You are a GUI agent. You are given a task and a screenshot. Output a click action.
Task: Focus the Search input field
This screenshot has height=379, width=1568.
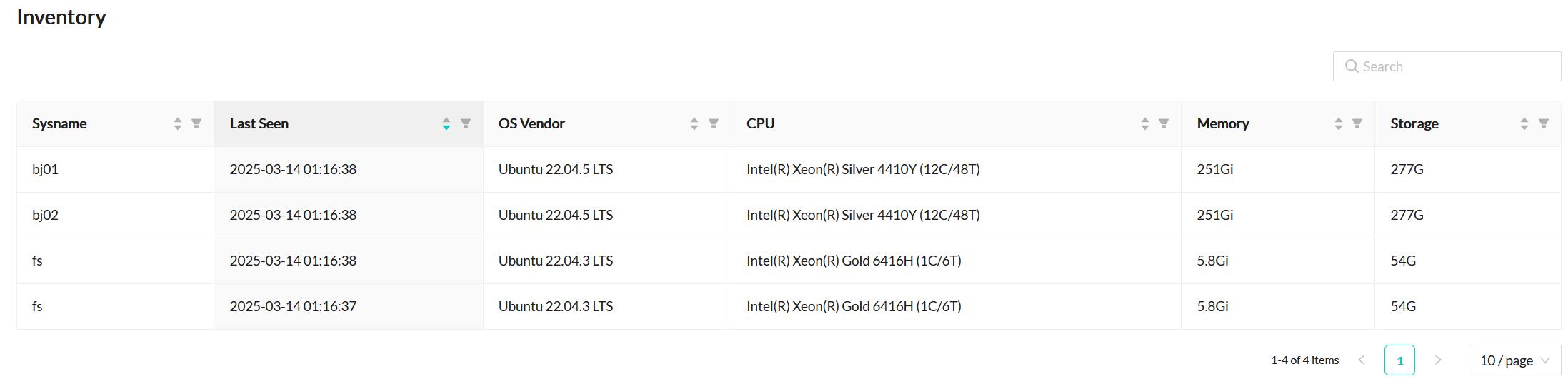pos(1457,66)
